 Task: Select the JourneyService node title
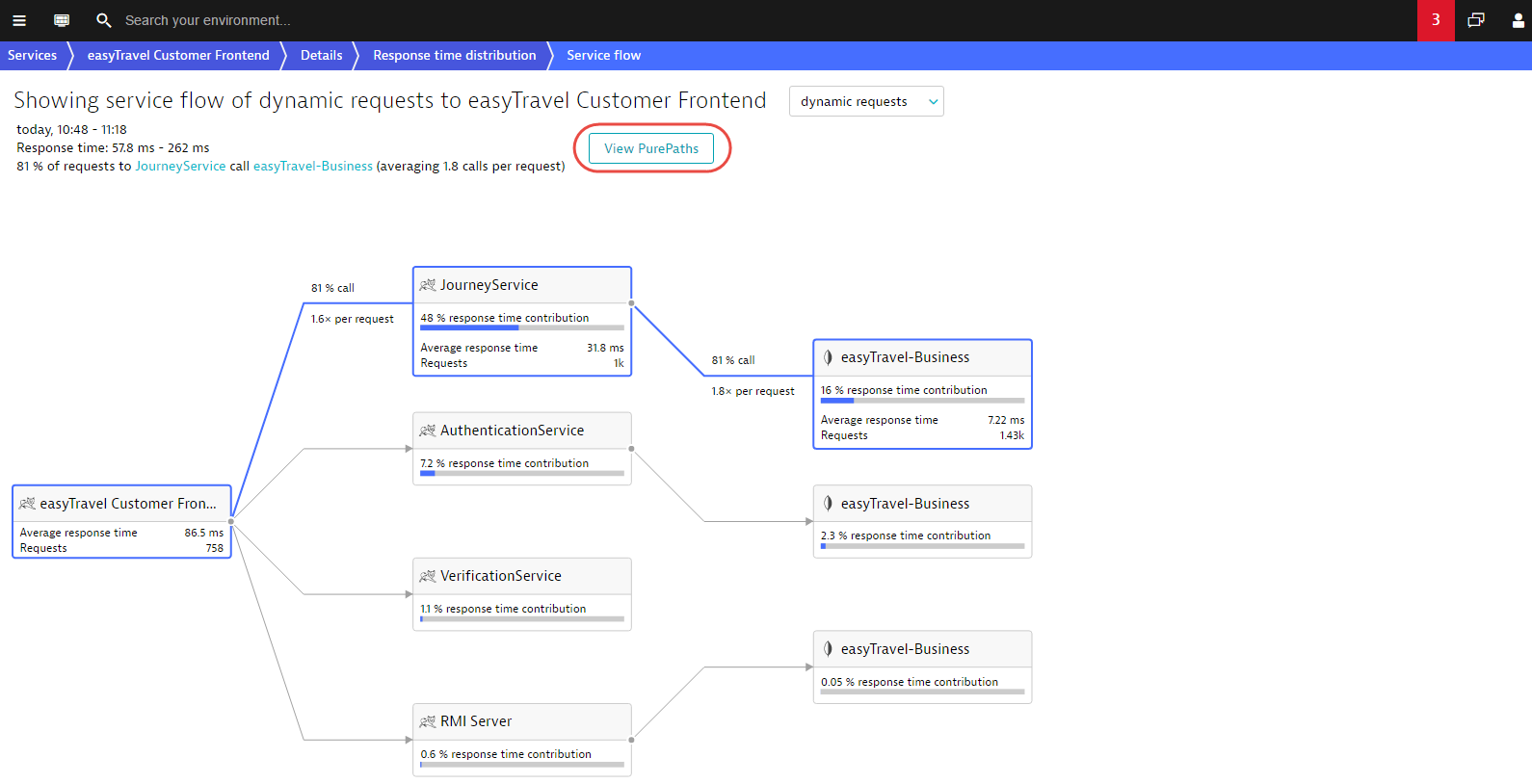tap(489, 285)
